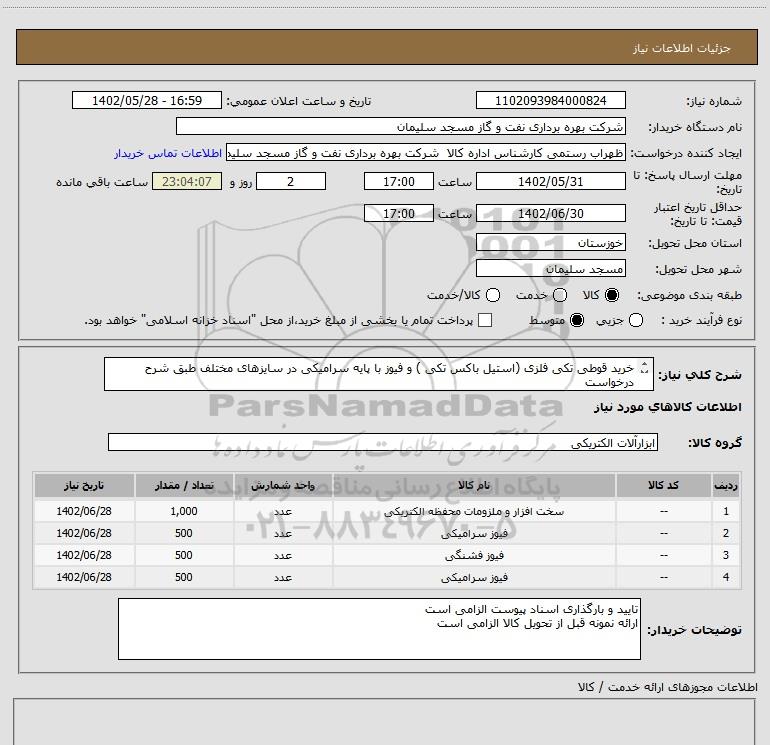Select the کالا radio button

[x=612, y=295]
